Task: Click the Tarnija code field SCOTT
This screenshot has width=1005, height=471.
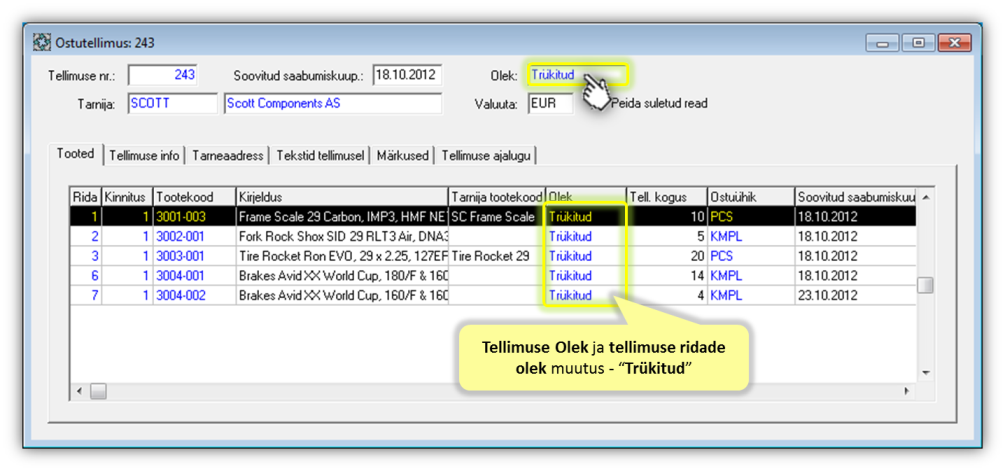Action: [x=172, y=104]
